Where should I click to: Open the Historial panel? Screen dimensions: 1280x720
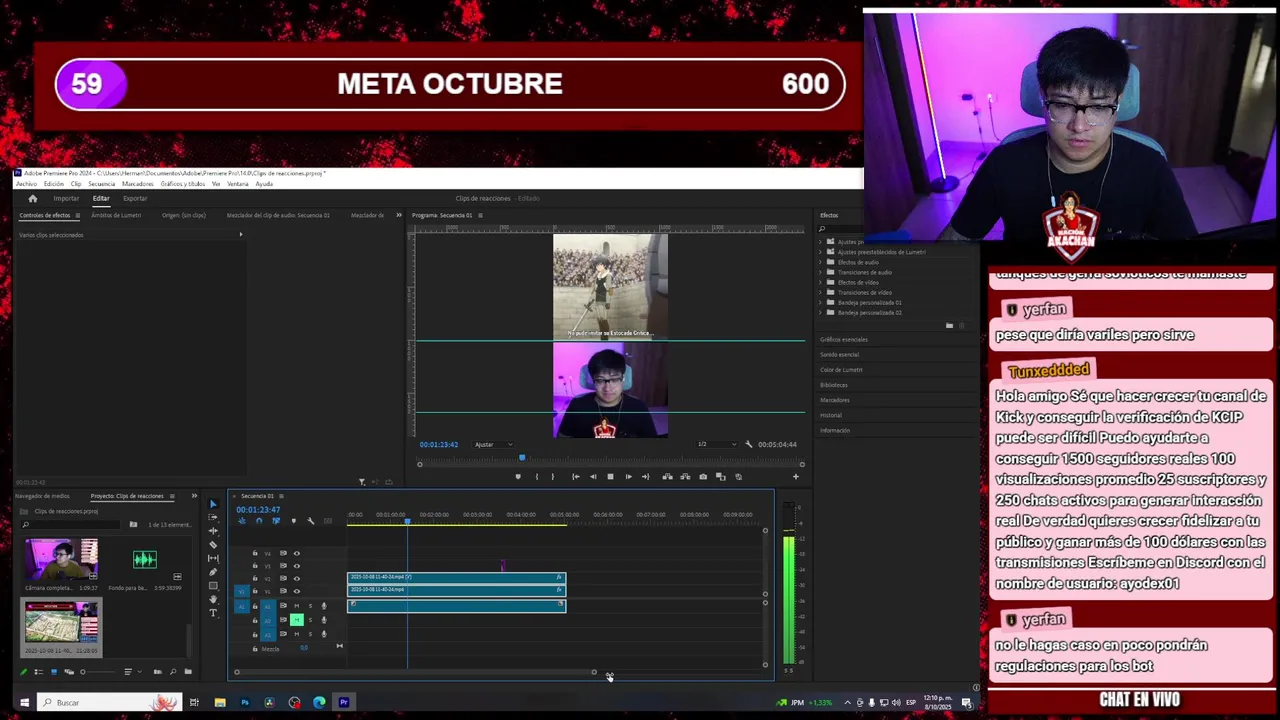pos(831,415)
